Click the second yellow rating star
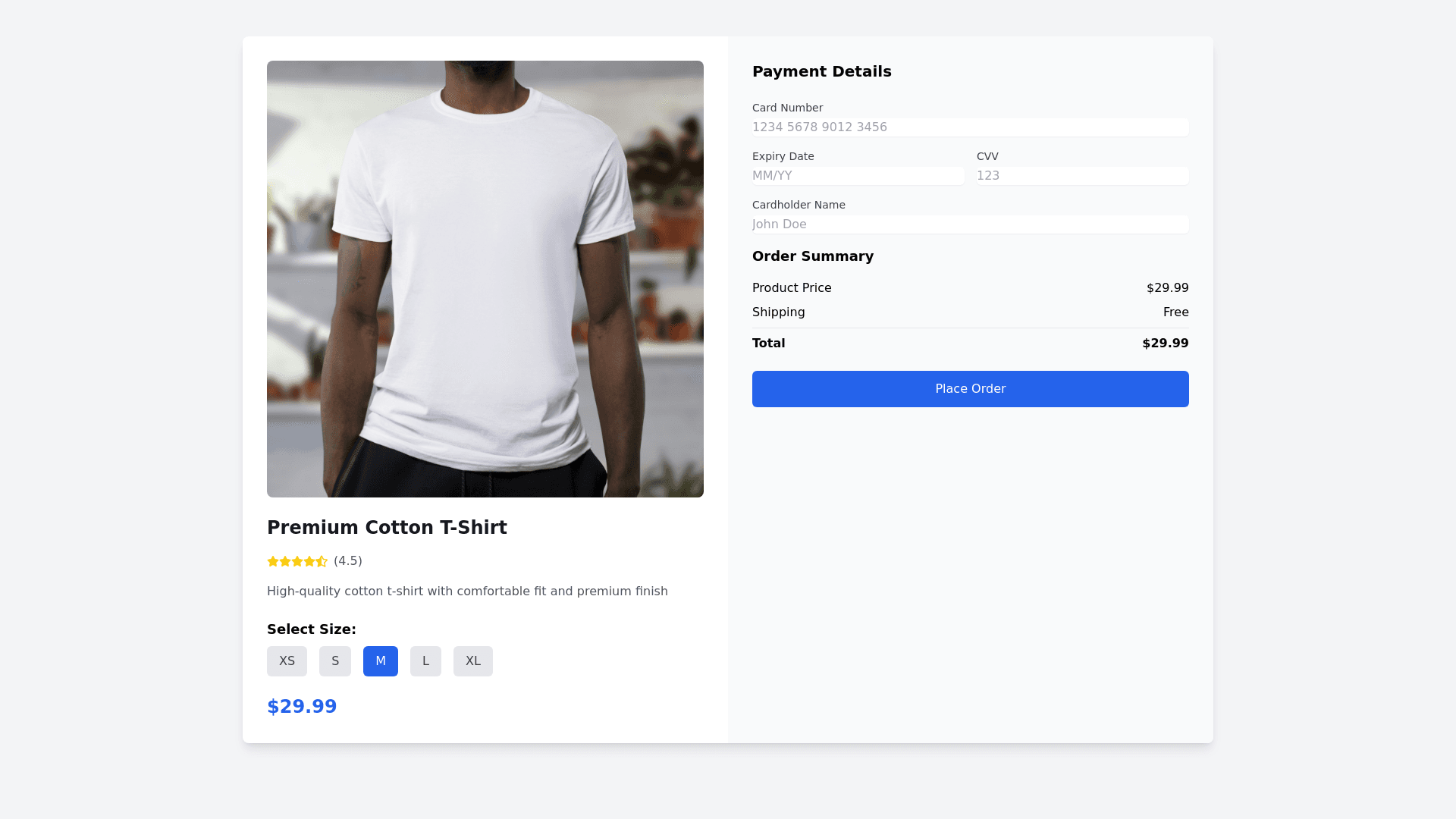Screen dimensions: 1456x819 pyautogui.click(x=285, y=562)
